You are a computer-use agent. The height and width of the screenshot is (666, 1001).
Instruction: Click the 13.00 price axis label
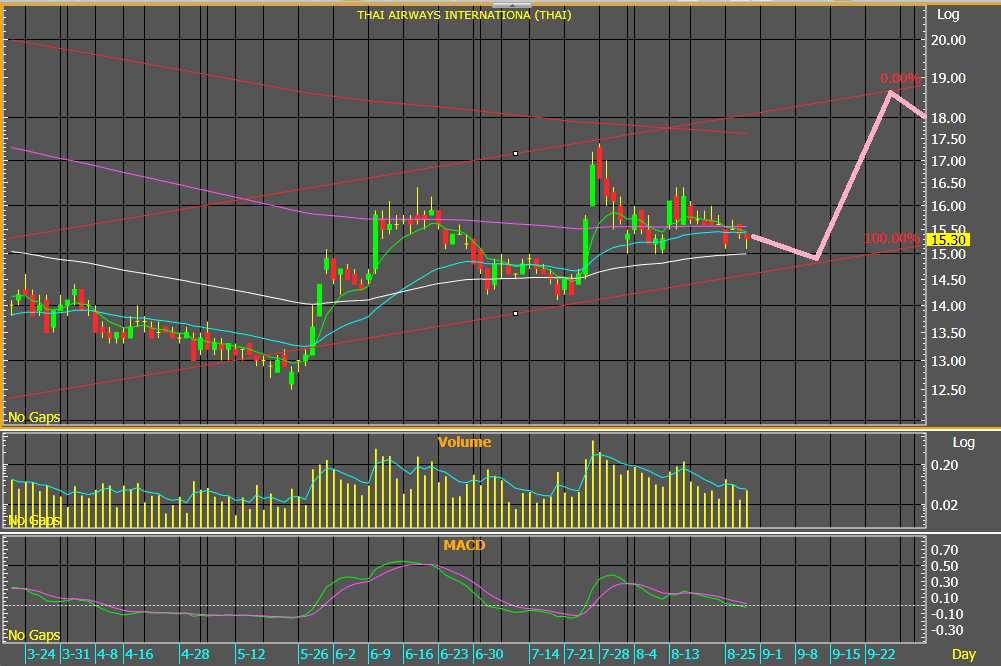[x=948, y=361]
